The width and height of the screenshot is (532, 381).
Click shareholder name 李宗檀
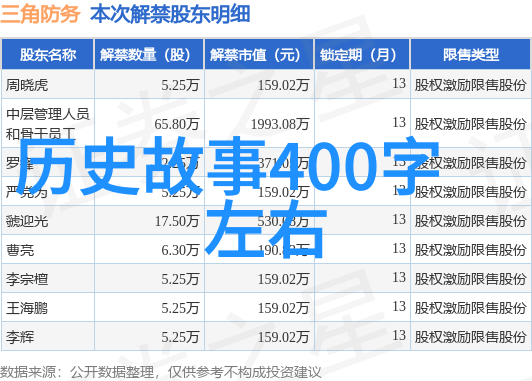tap(27, 279)
